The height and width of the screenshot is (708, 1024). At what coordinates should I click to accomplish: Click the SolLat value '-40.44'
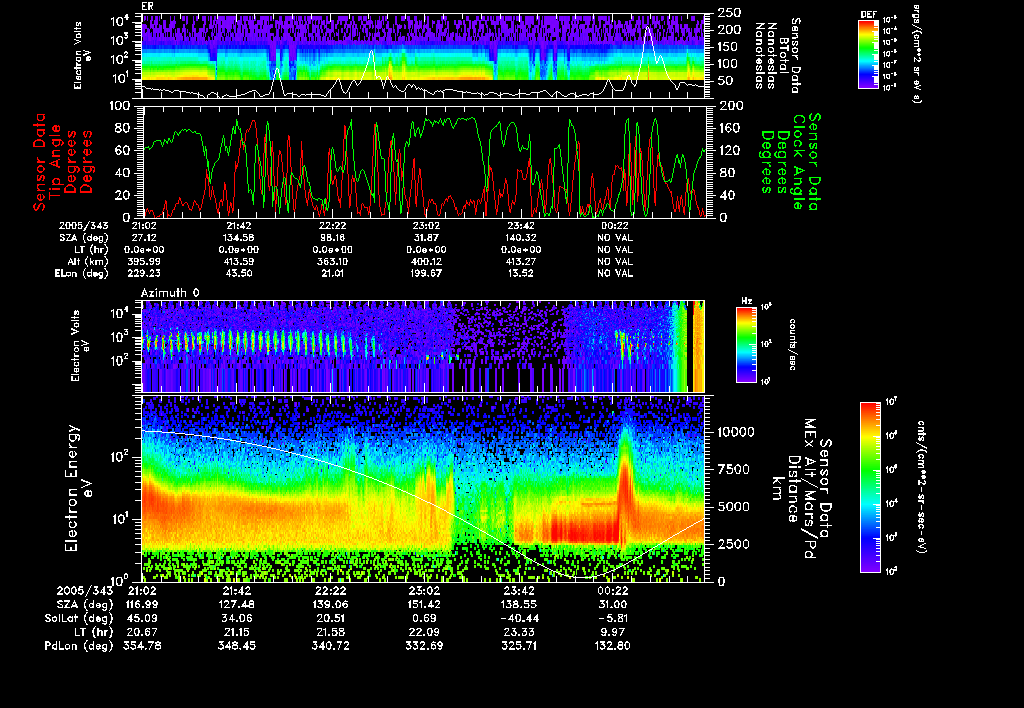(x=519, y=619)
